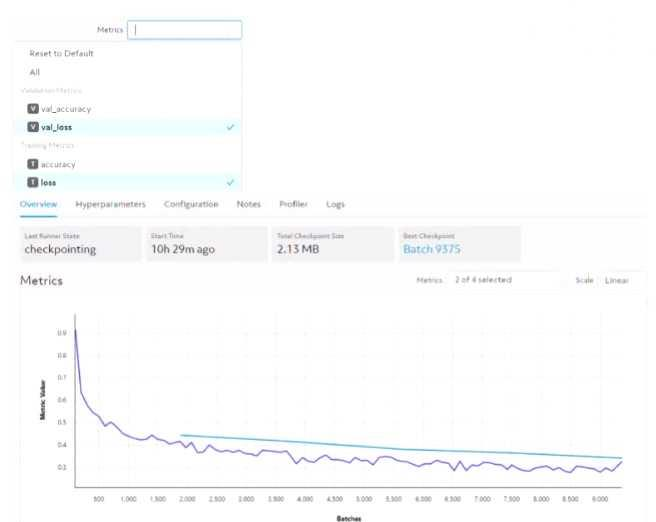656x522 pixels.
Task: Click the T badge beside loss
Action: click(x=33, y=182)
